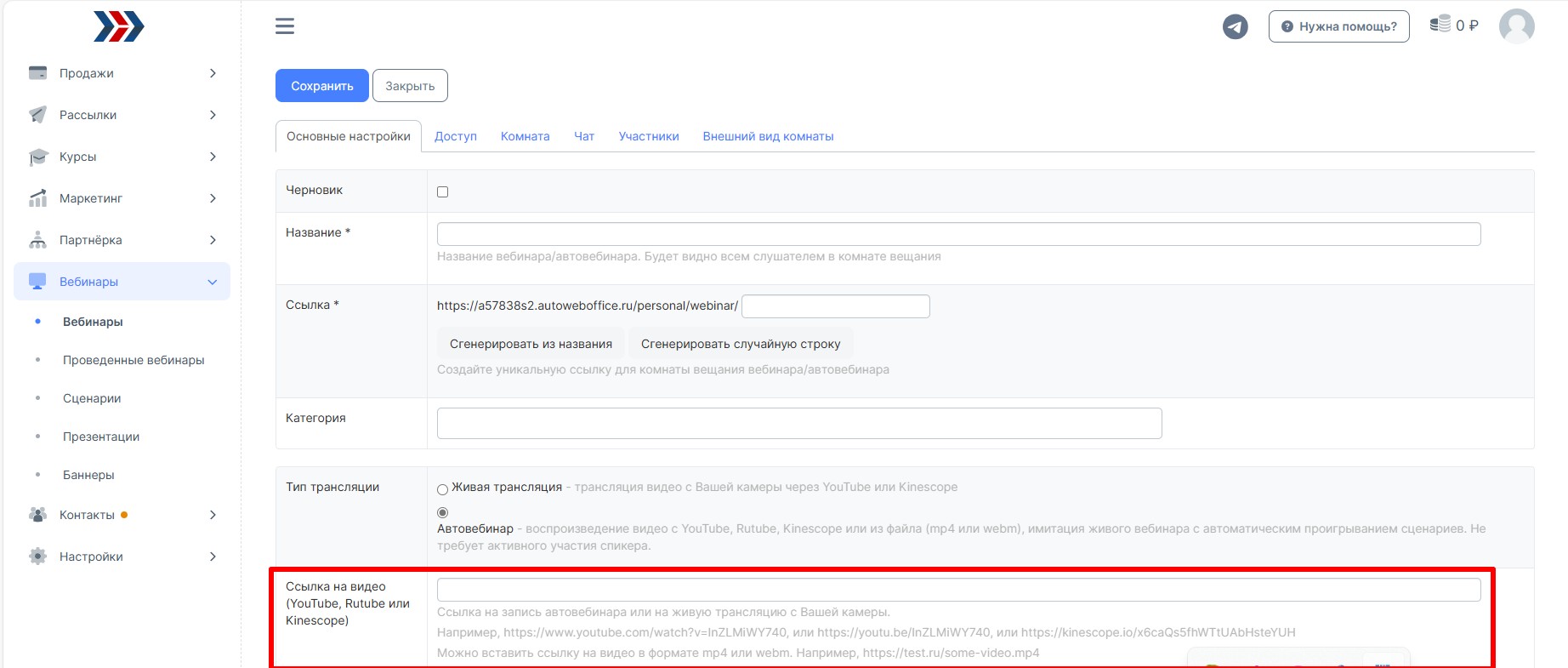Screen dimensions: 1568x668
Task: Open the Внешний вид комнаты tab
Action: pos(768,136)
